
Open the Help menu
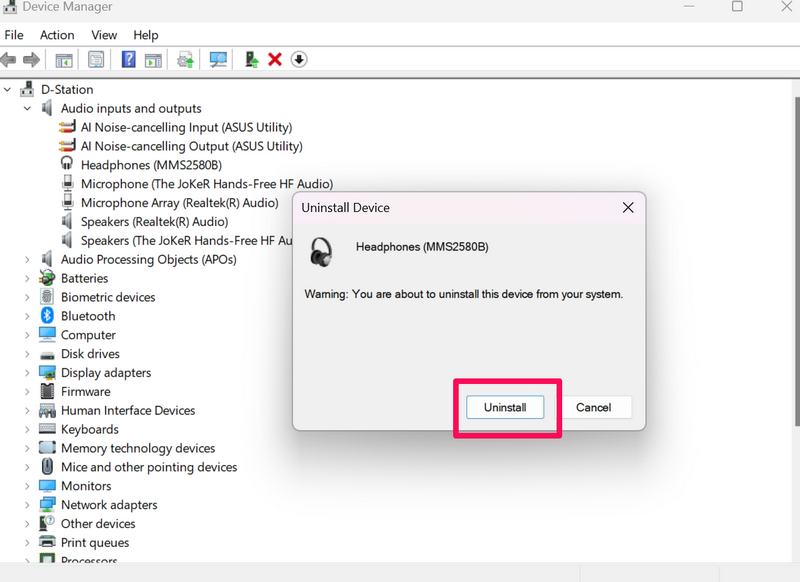[146, 35]
